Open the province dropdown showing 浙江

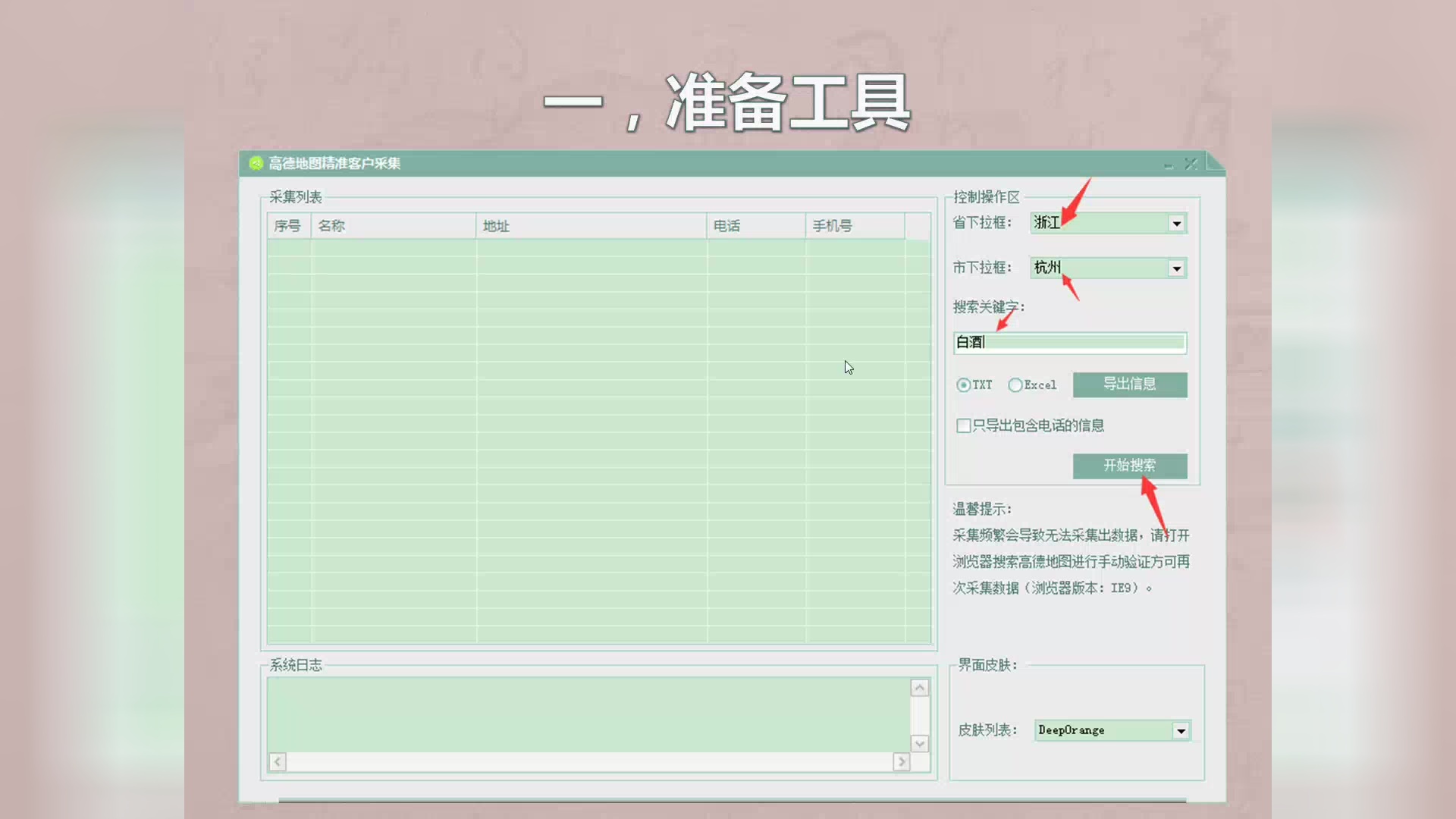[x=1176, y=223]
